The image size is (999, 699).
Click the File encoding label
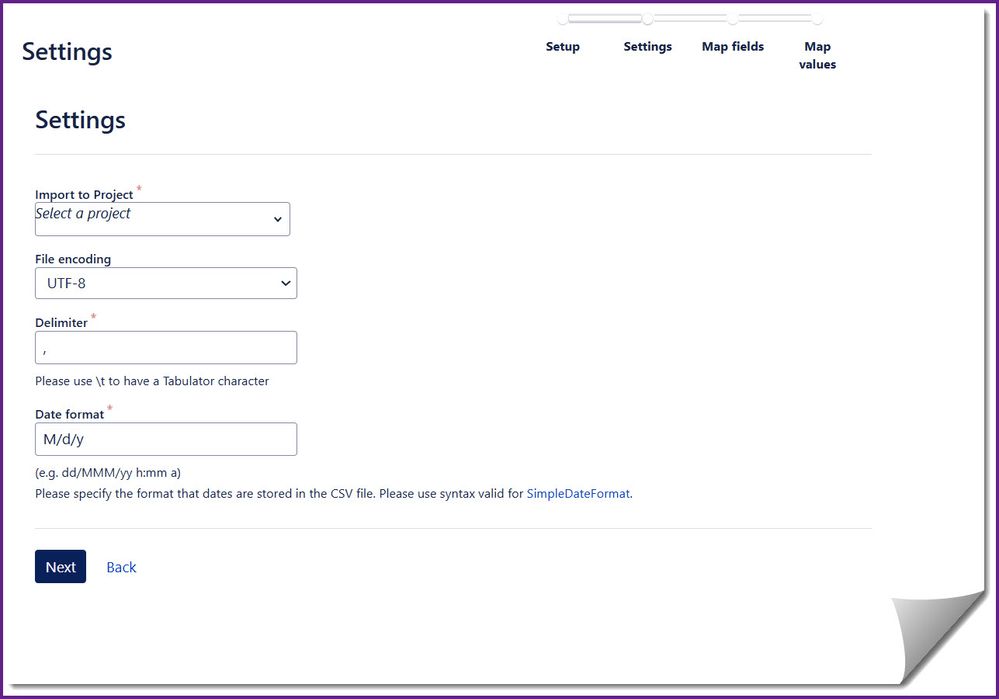(x=73, y=259)
